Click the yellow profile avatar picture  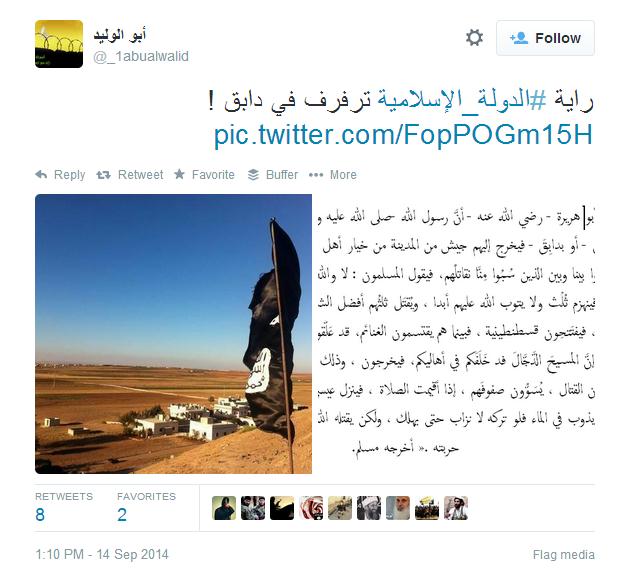point(59,44)
